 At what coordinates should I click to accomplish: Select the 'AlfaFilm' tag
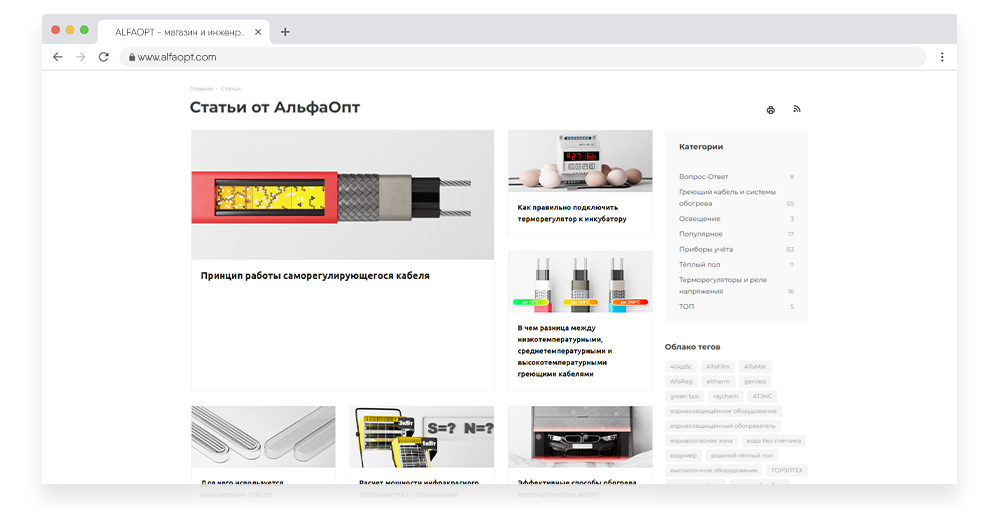718,367
